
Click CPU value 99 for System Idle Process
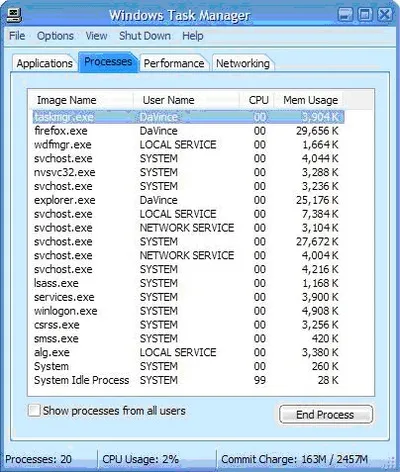pyautogui.click(x=260, y=380)
